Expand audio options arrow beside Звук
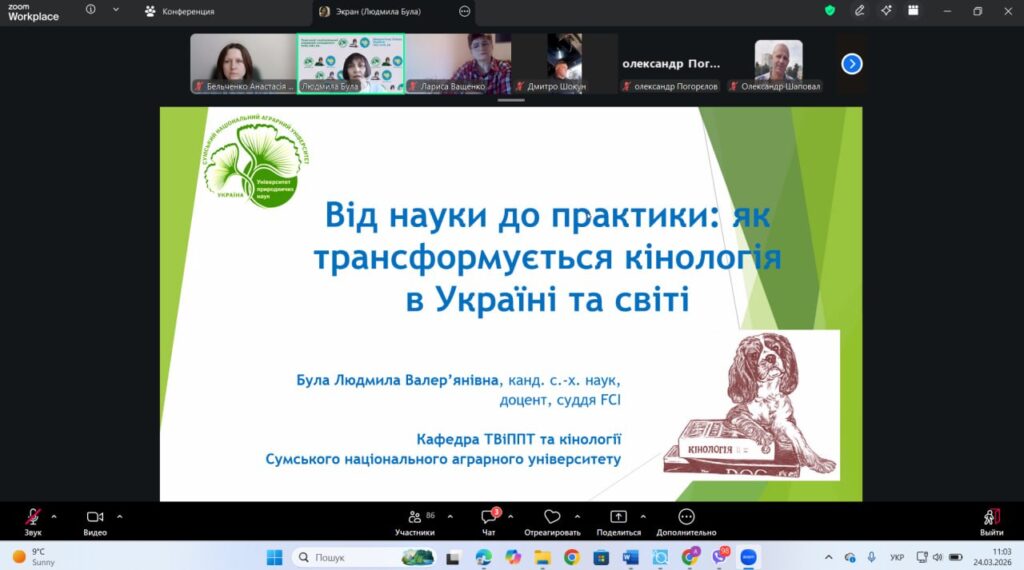 point(54,516)
